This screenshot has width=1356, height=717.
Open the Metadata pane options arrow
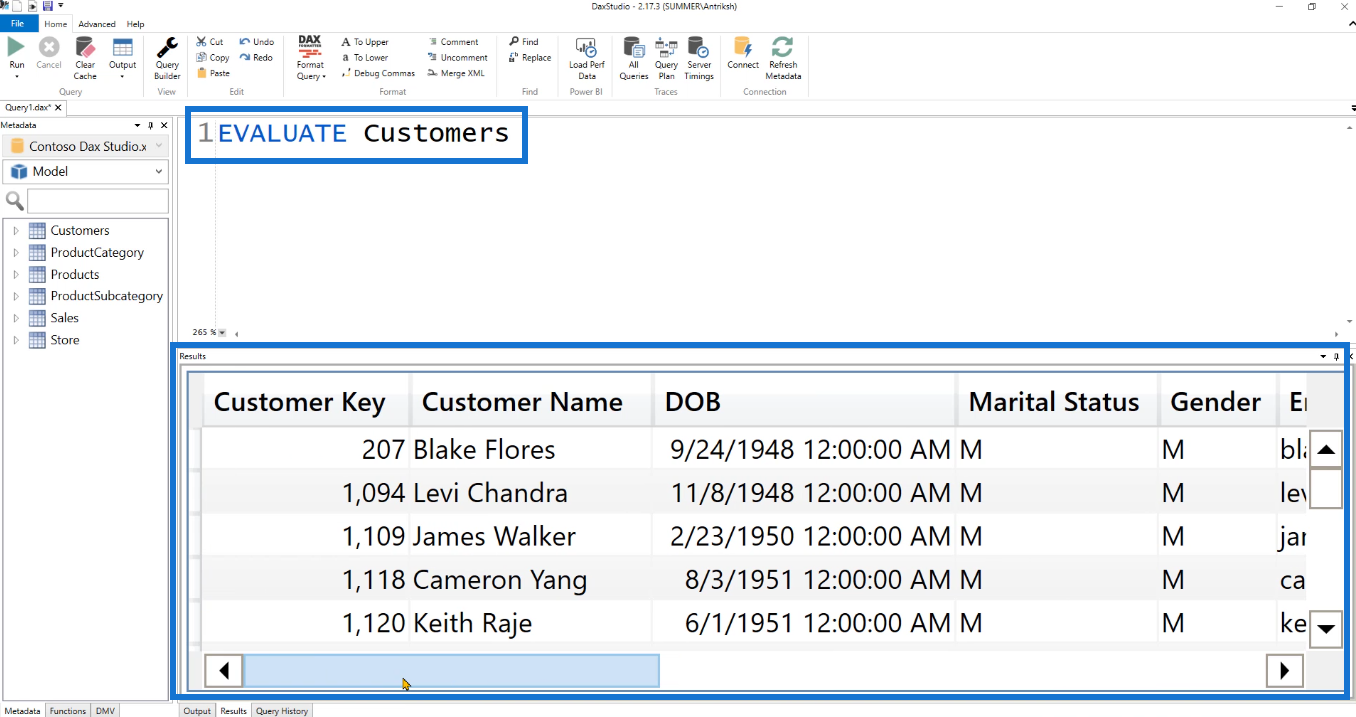tap(138, 125)
